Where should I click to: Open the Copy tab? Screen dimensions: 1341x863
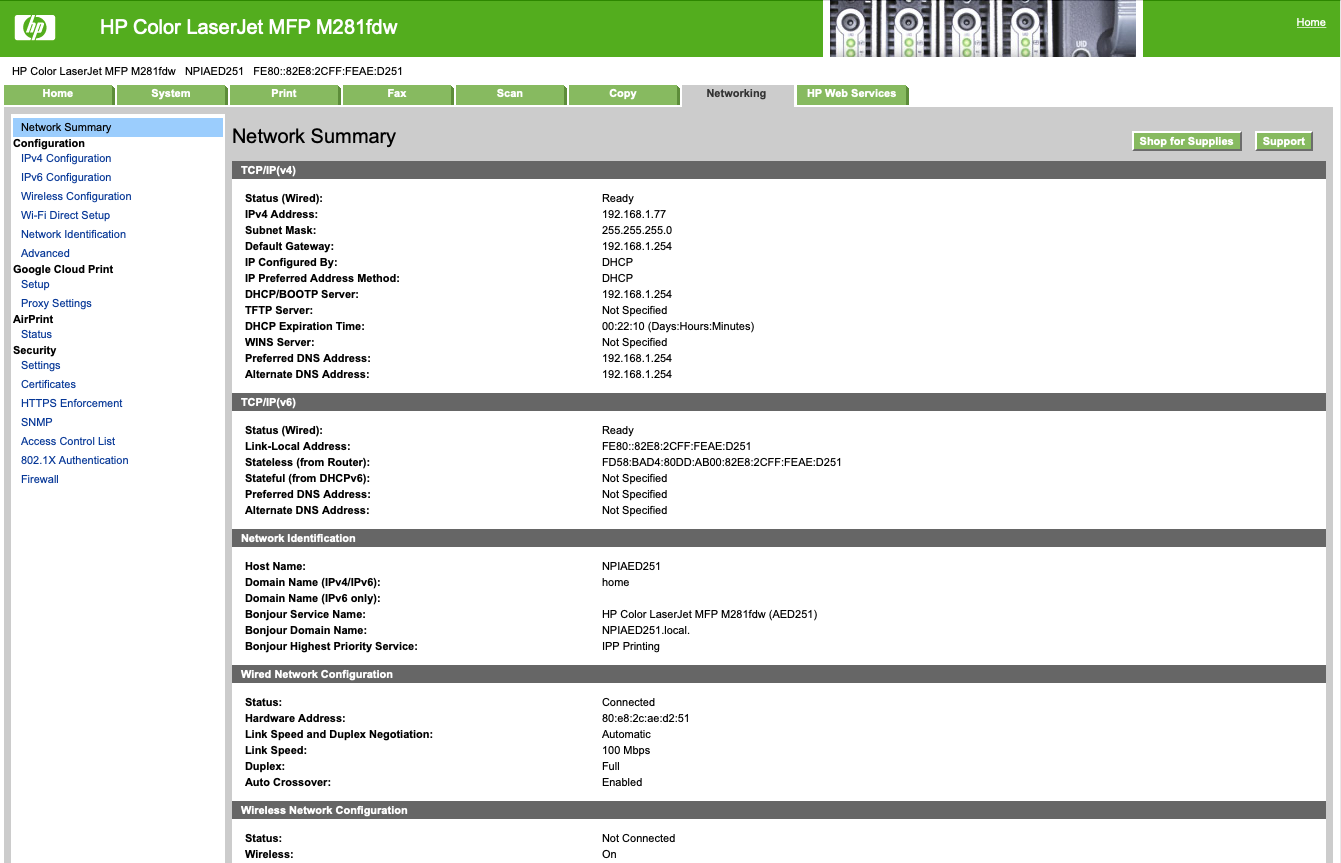tap(623, 94)
